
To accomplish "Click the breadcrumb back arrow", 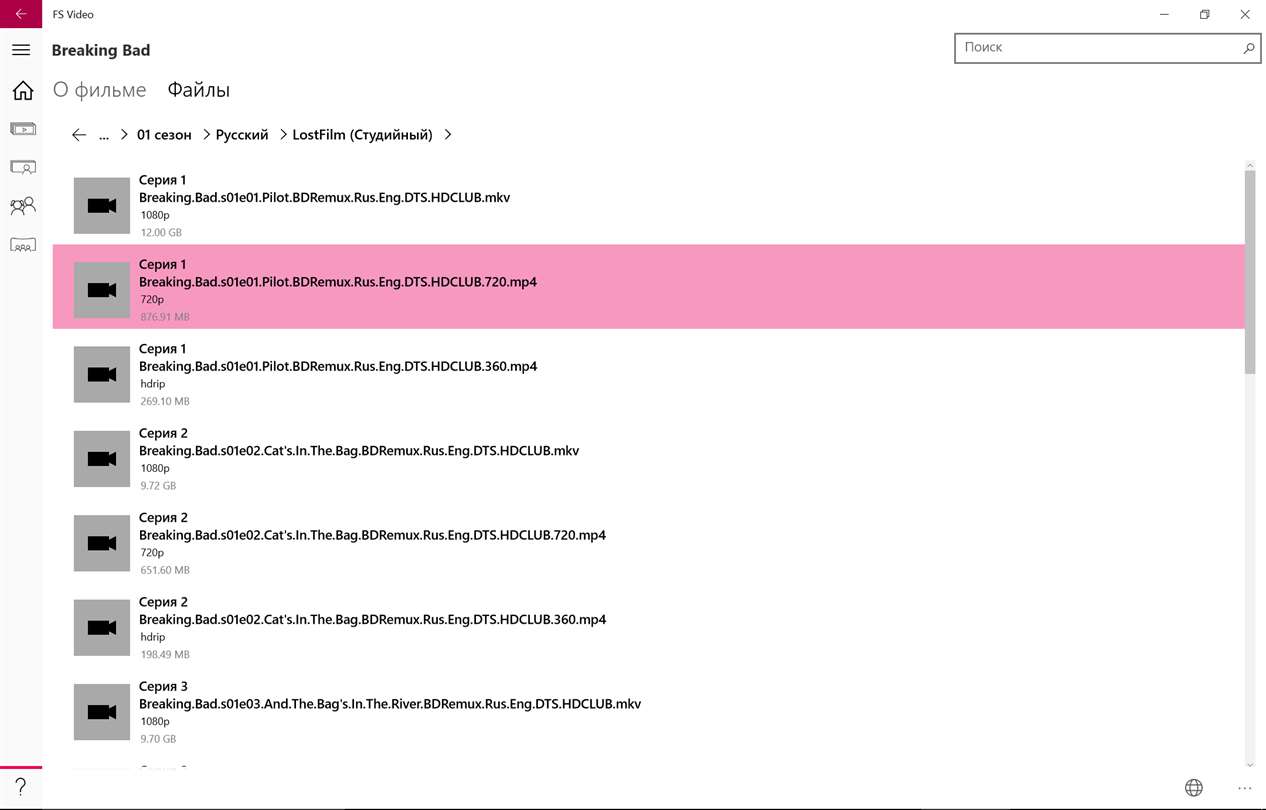I will [x=79, y=135].
